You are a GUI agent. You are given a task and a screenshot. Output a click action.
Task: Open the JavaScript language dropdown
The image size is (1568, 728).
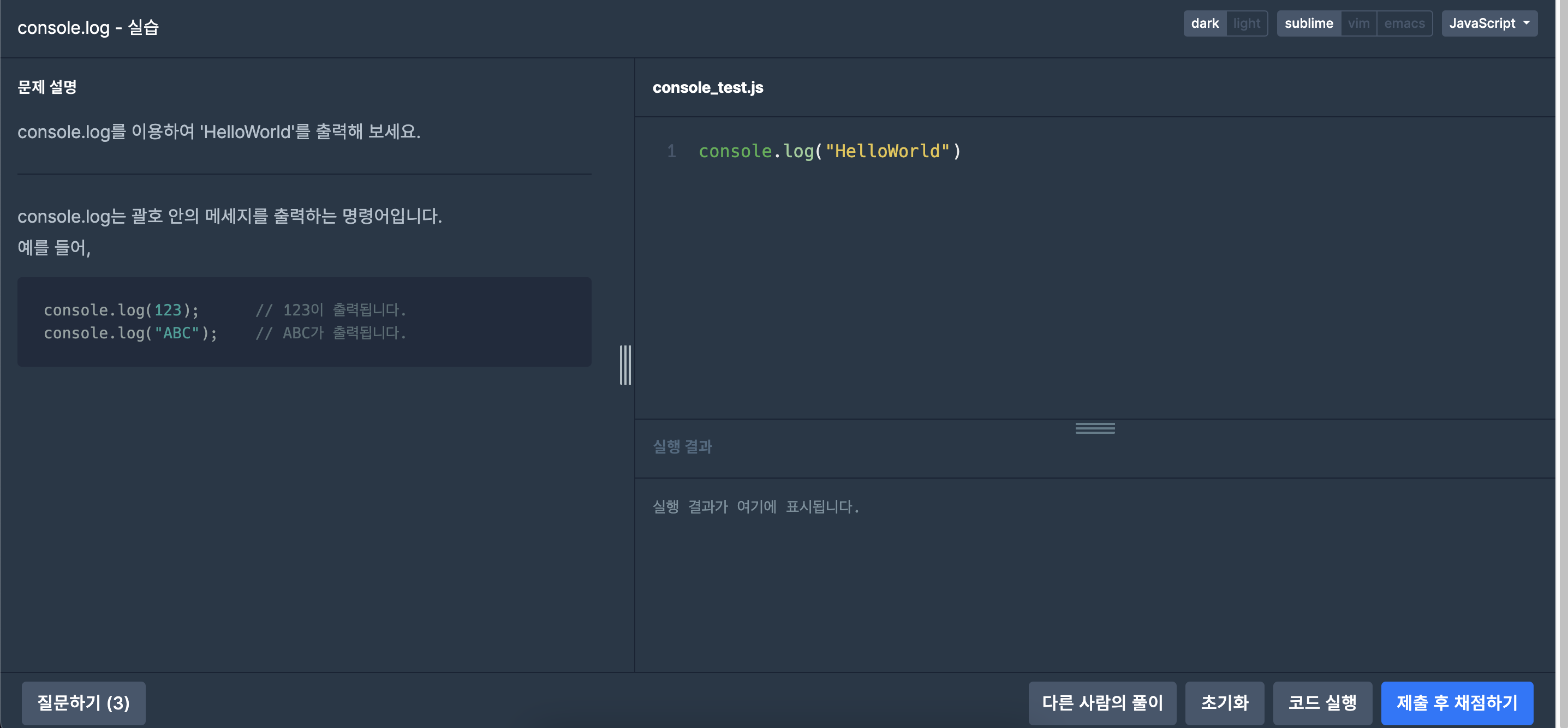tap(1489, 23)
